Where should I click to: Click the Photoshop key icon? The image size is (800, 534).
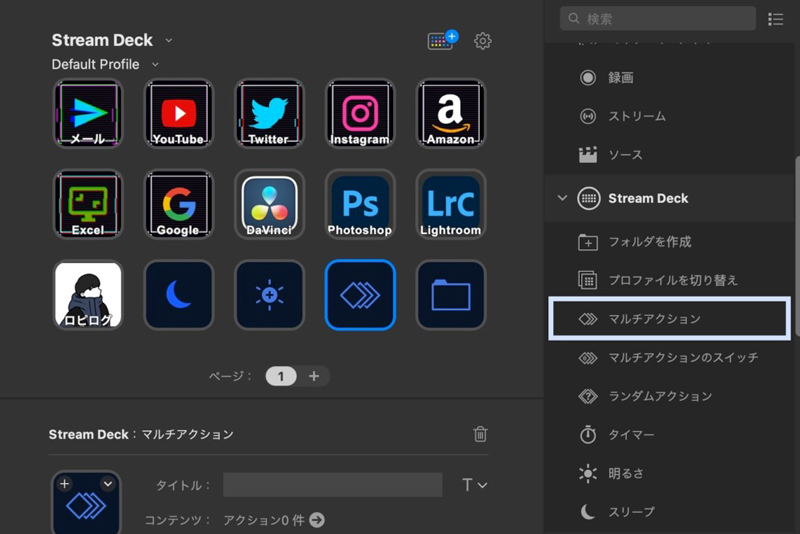[359, 203]
